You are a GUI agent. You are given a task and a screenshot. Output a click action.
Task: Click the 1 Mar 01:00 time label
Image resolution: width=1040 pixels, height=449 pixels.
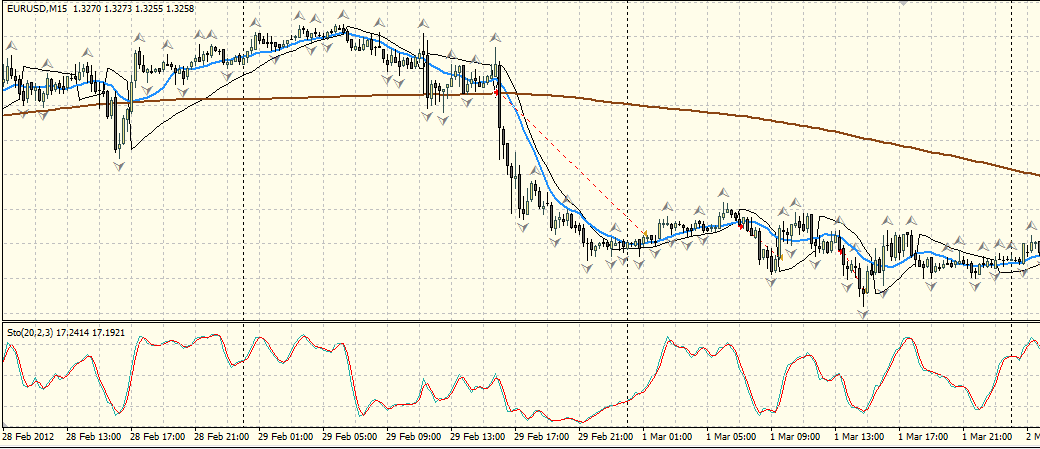[x=667, y=437]
